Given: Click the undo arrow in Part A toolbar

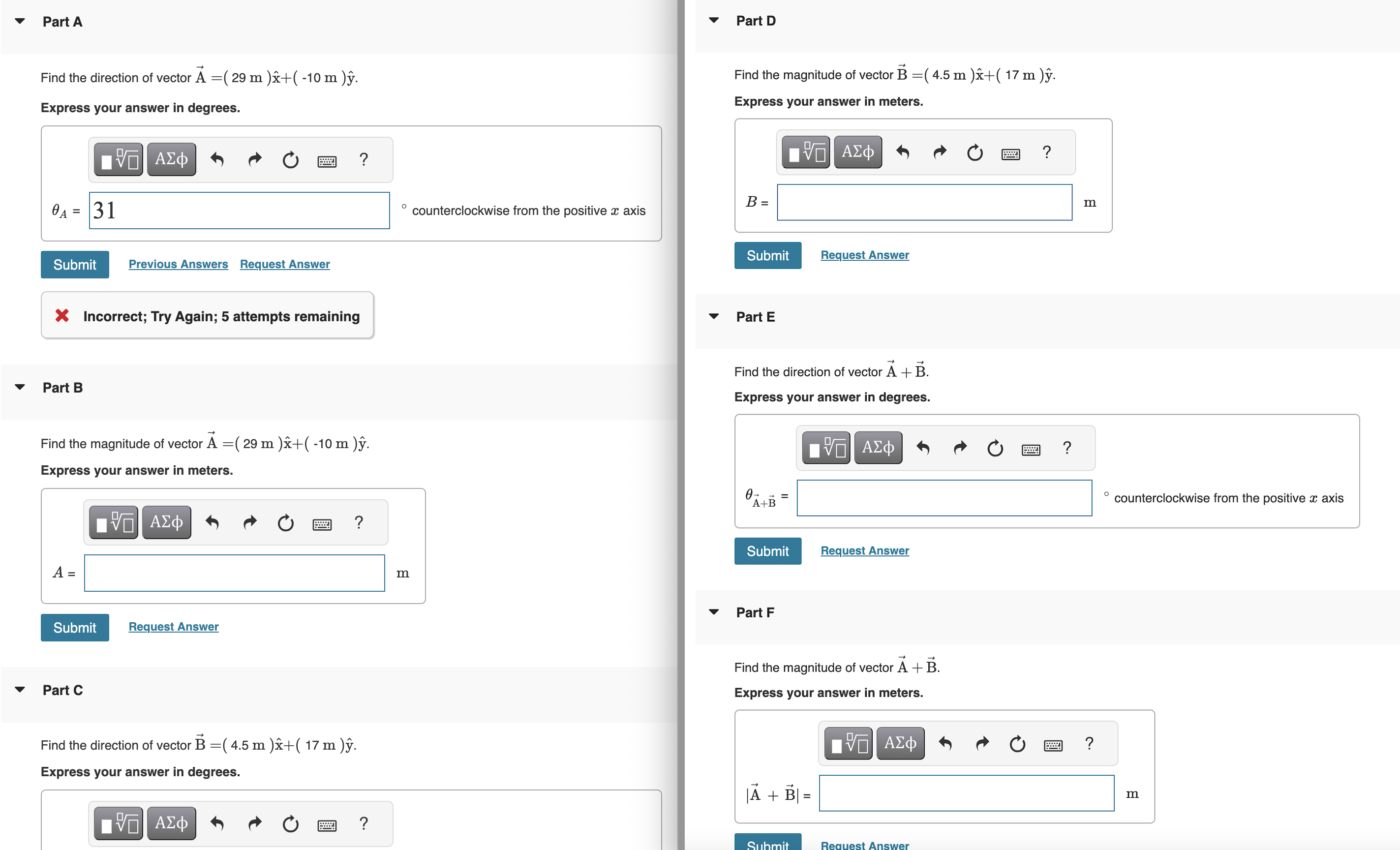Looking at the screenshot, I should point(217,160).
